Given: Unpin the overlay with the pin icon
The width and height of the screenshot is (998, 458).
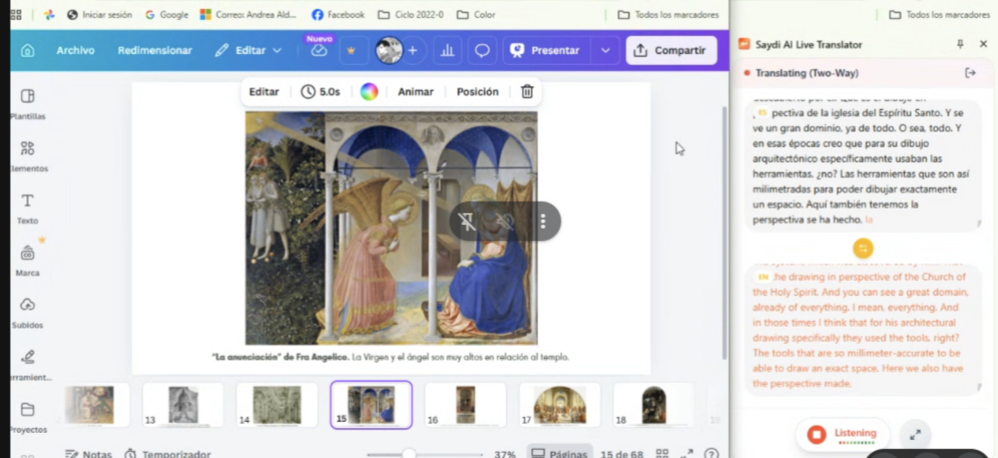Looking at the screenshot, I should (467, 221).
